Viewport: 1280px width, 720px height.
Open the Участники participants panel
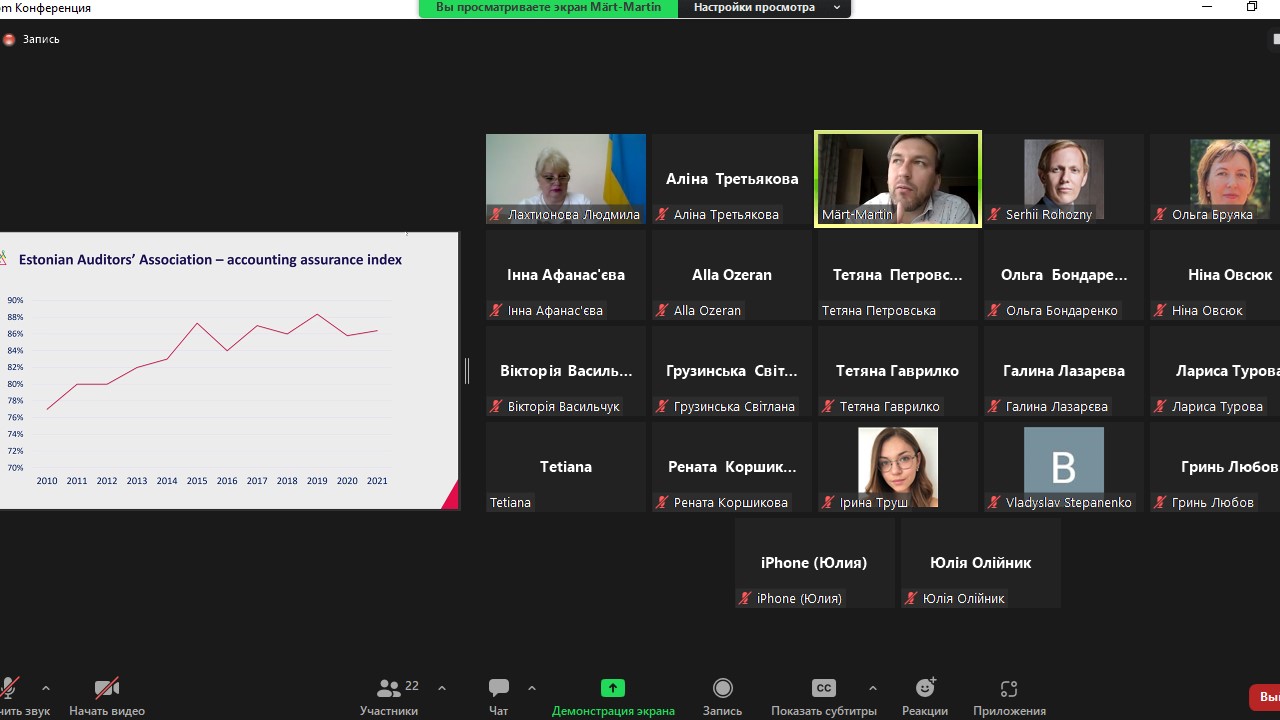(x=389, y=696)
